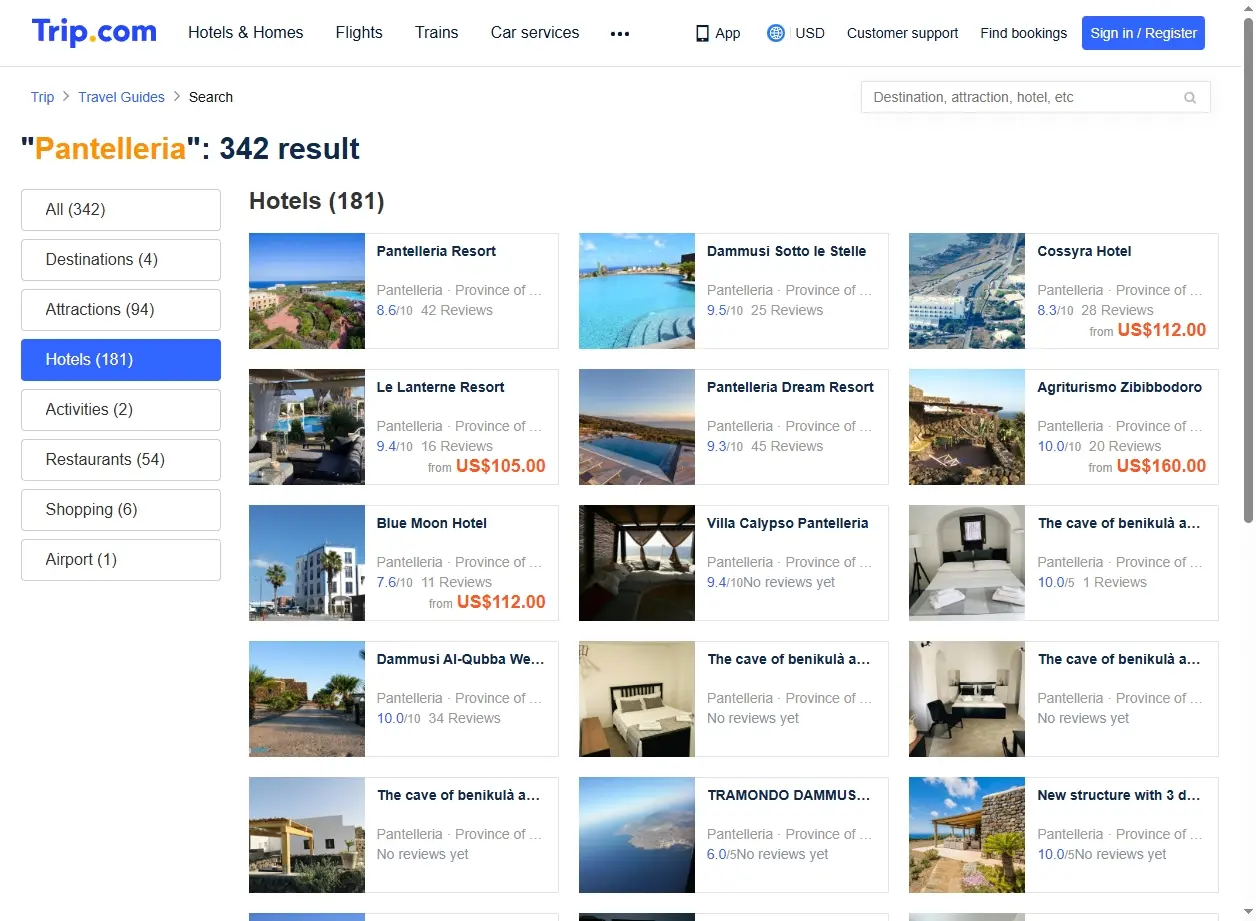
Task: Open the Flights menu item
Action: [359, 33]
